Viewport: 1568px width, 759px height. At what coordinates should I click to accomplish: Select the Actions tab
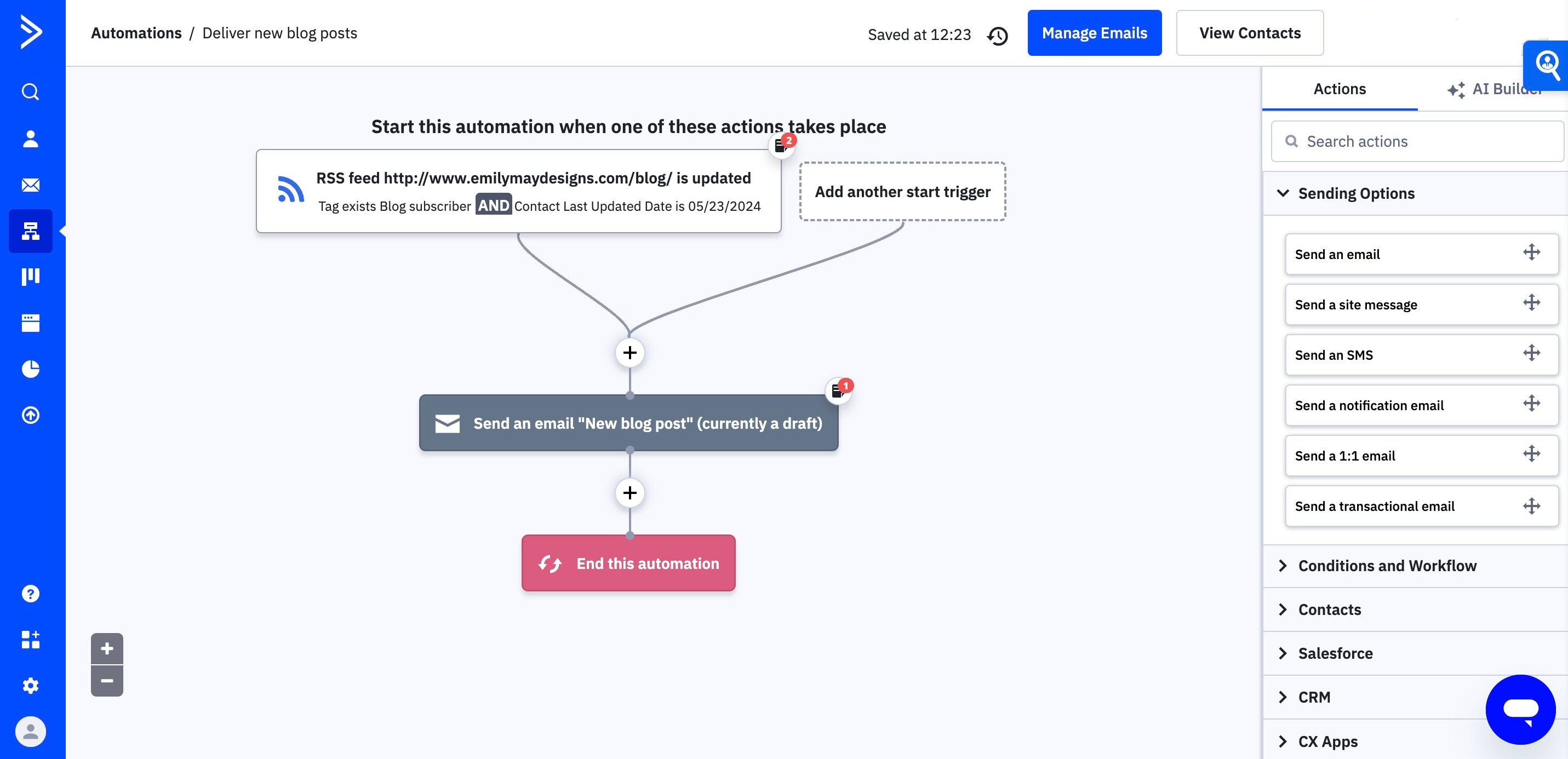(1339, 89)
